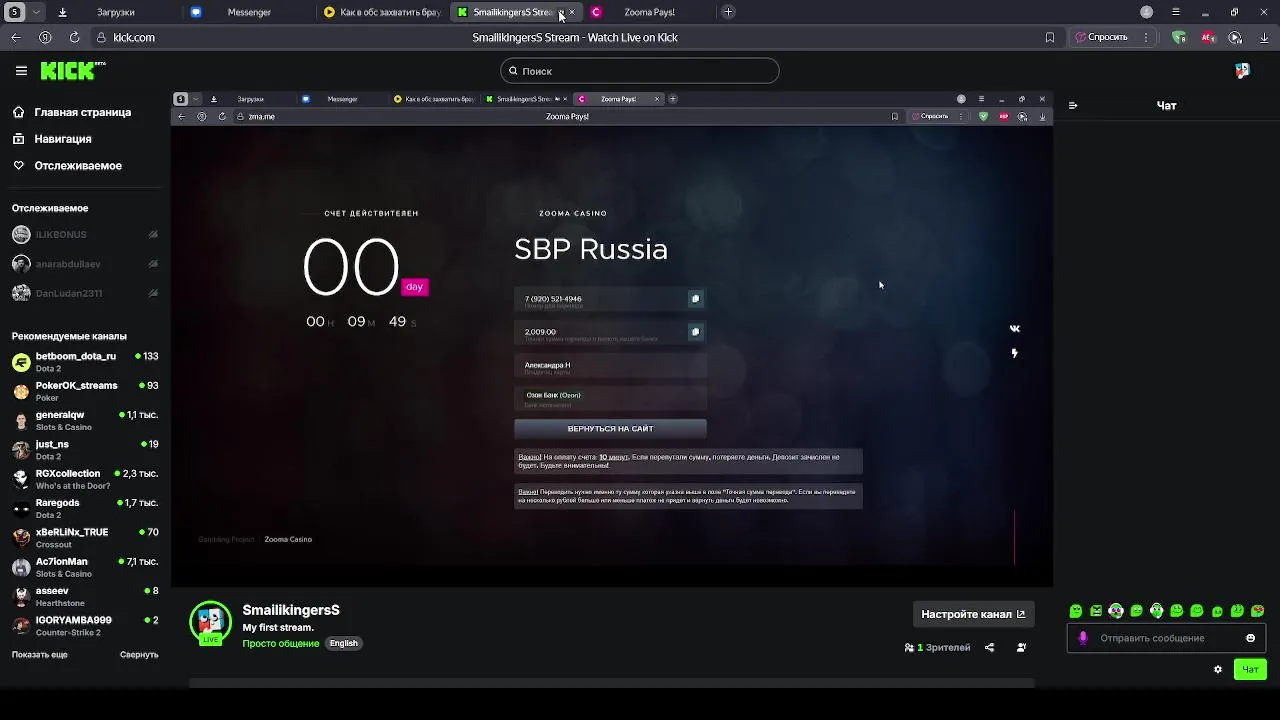
Task: Insert the last emote with red eyes
Action: (x=1258, y=611)
